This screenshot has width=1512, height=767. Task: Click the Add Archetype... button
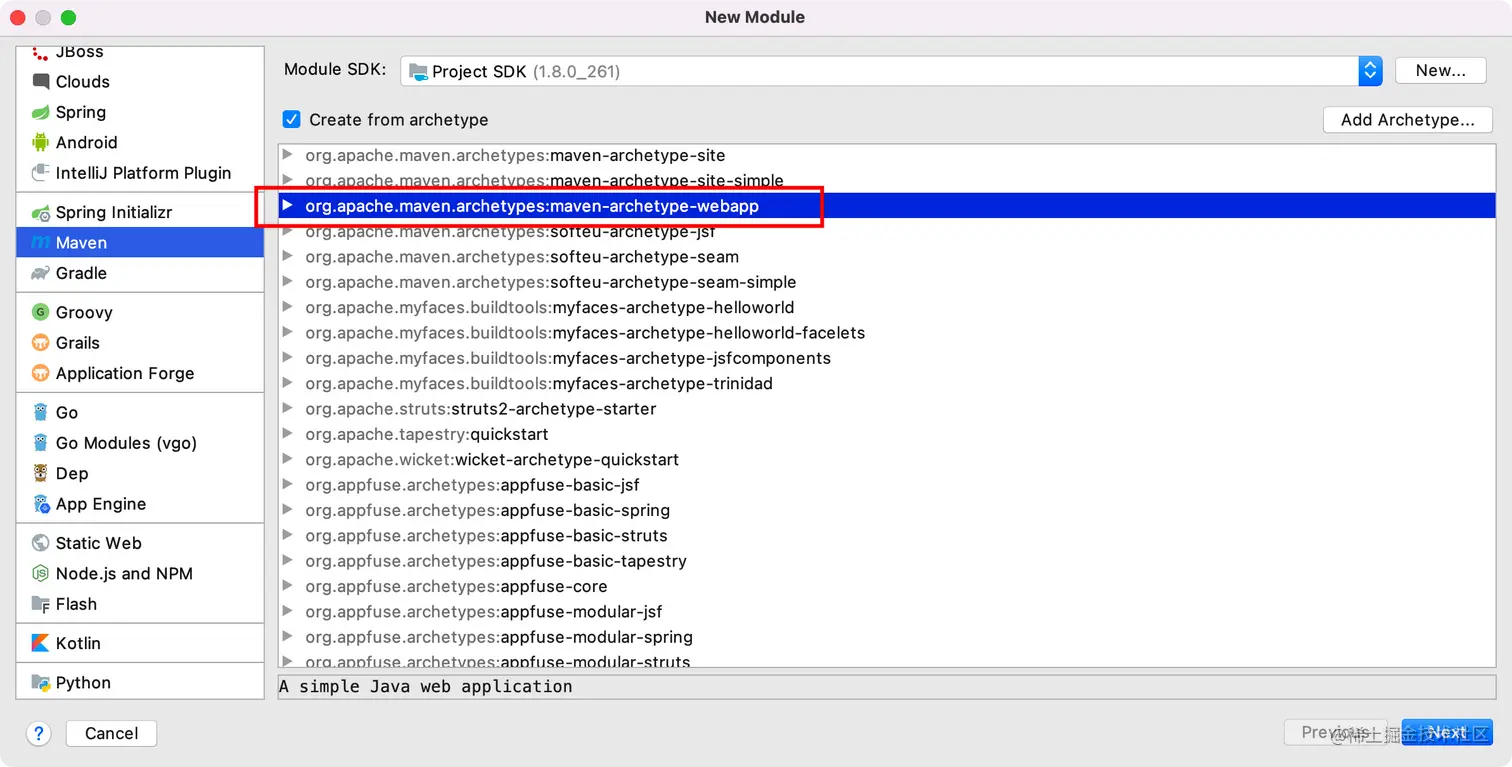click(1408, 120)
